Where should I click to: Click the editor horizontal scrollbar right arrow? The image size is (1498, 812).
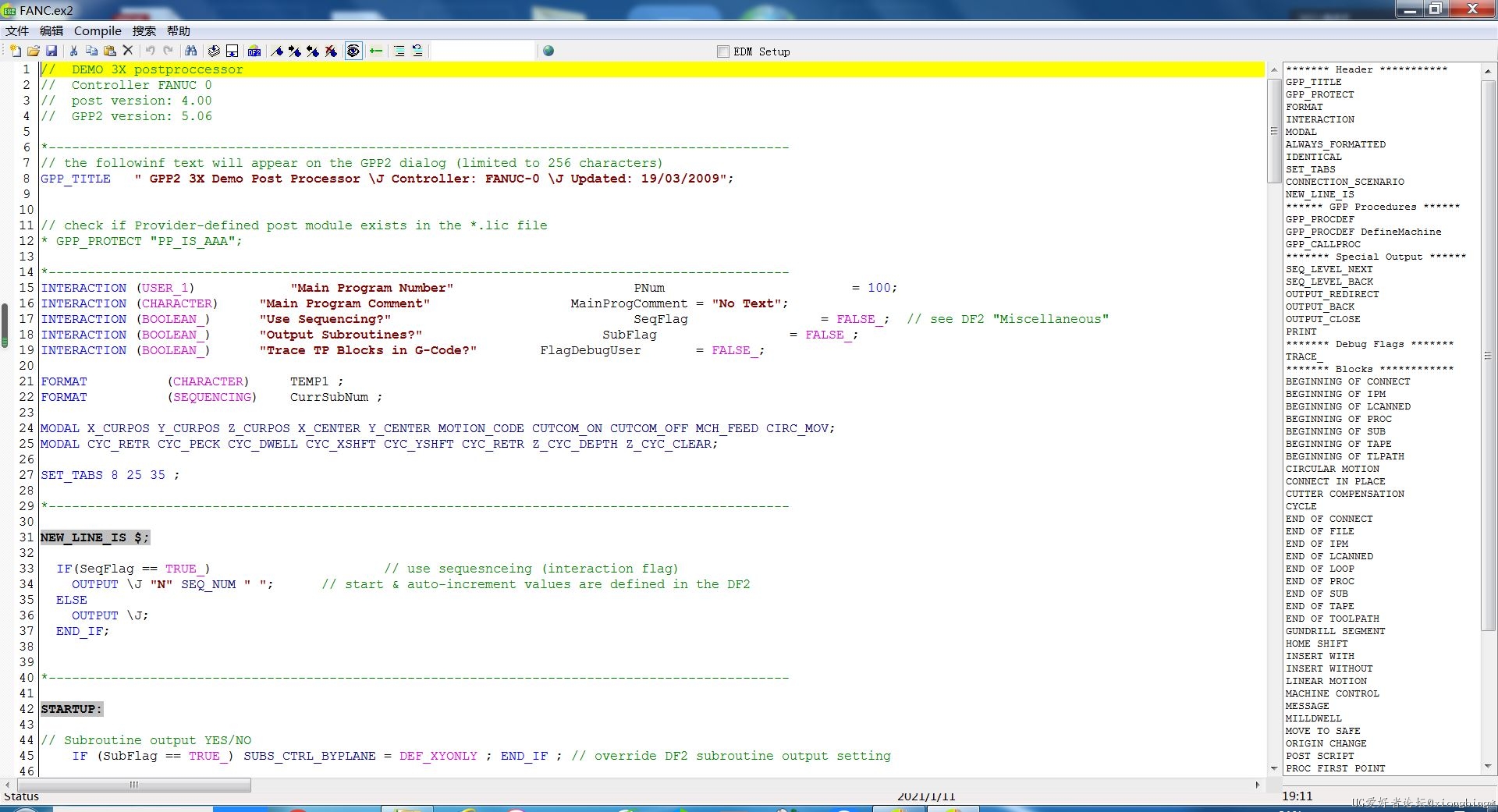pos(1258,785)
